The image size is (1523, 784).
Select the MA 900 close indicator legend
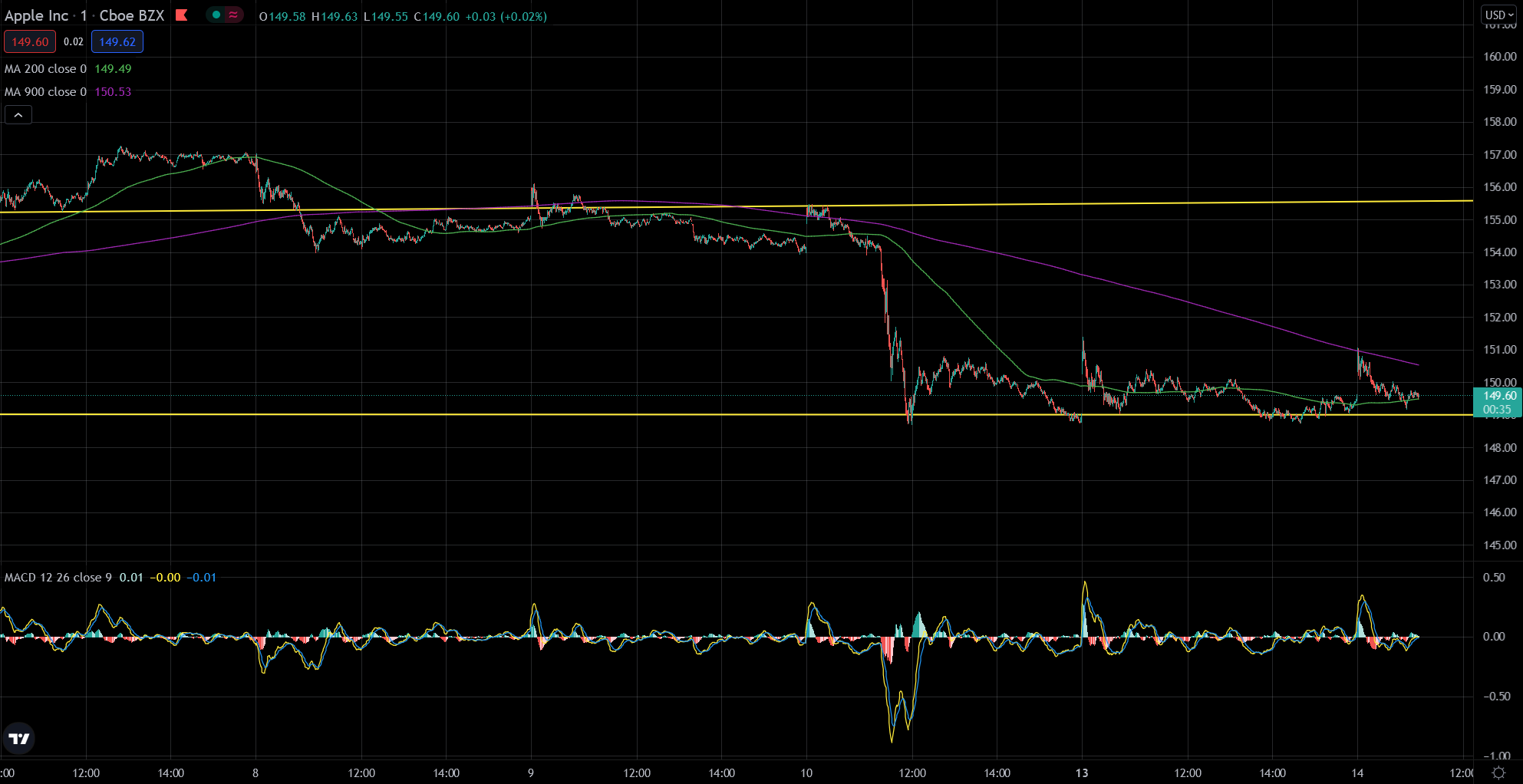pyautogui.click(x=45, y=92)
